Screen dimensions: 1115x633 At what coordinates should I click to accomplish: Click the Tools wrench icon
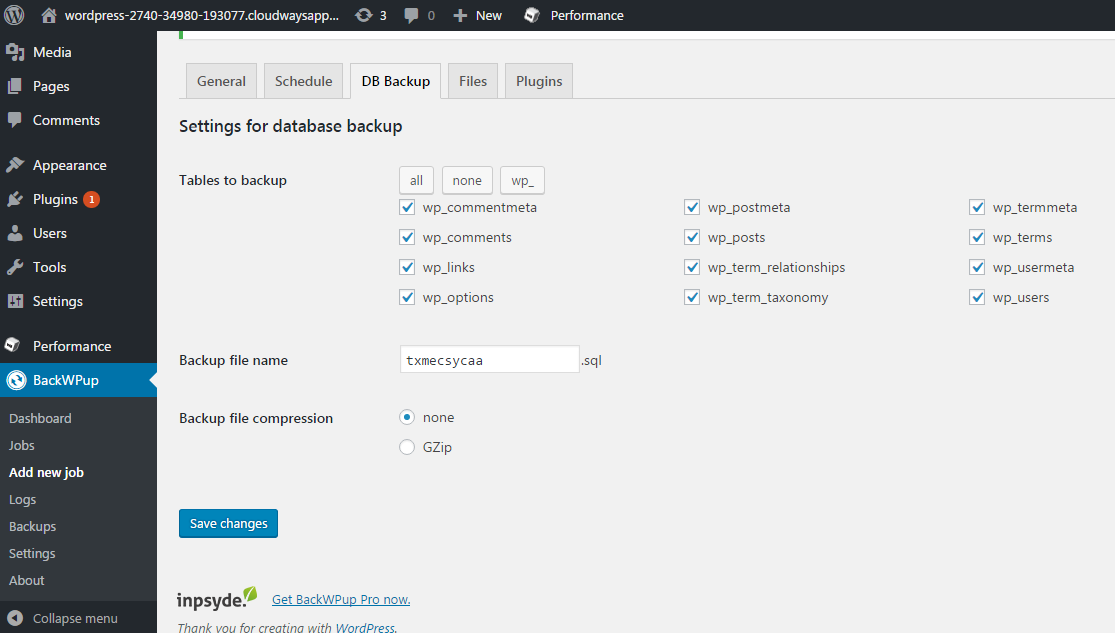15,267
